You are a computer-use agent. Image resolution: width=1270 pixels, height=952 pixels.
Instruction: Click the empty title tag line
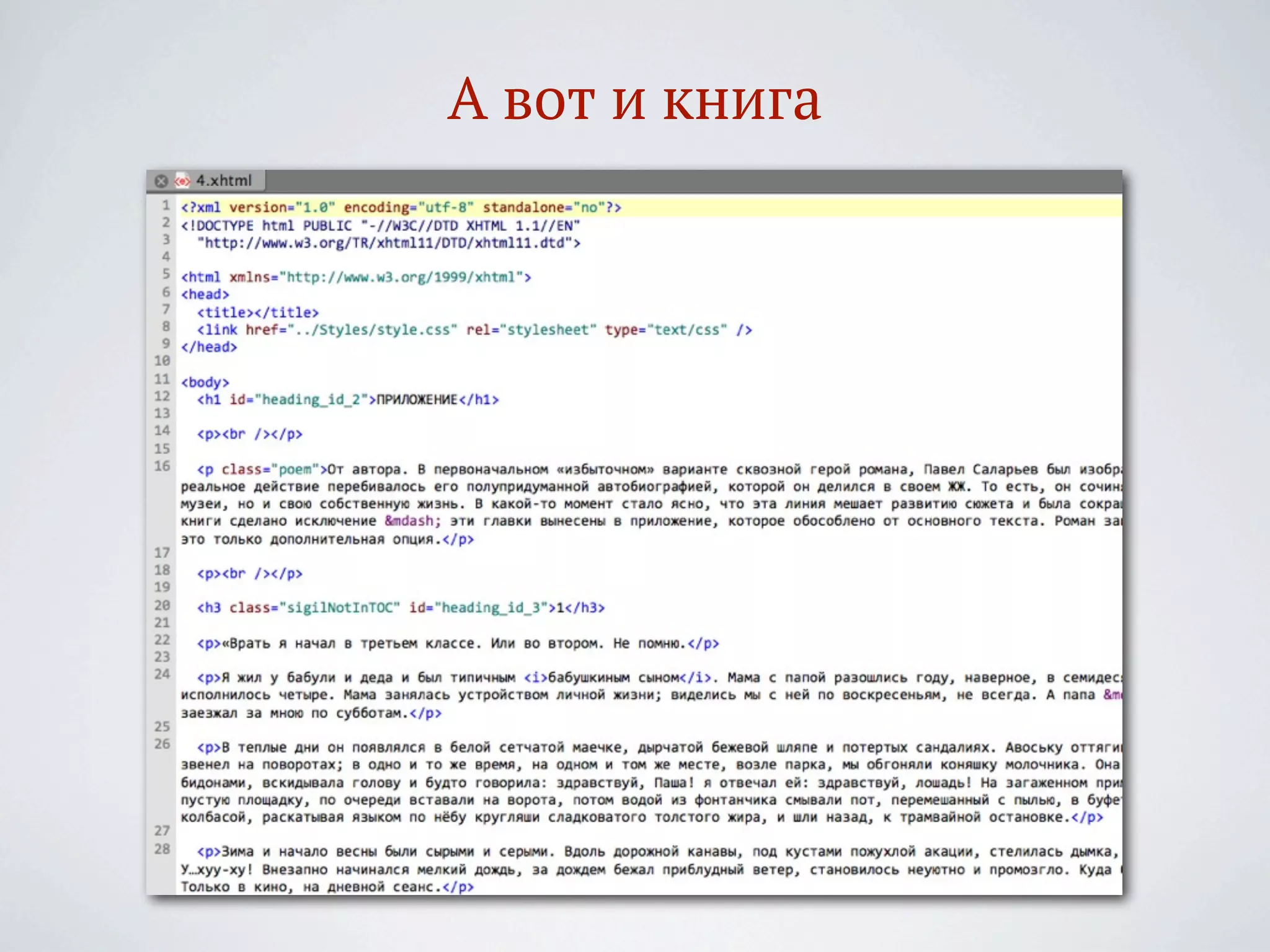[257, 312]
